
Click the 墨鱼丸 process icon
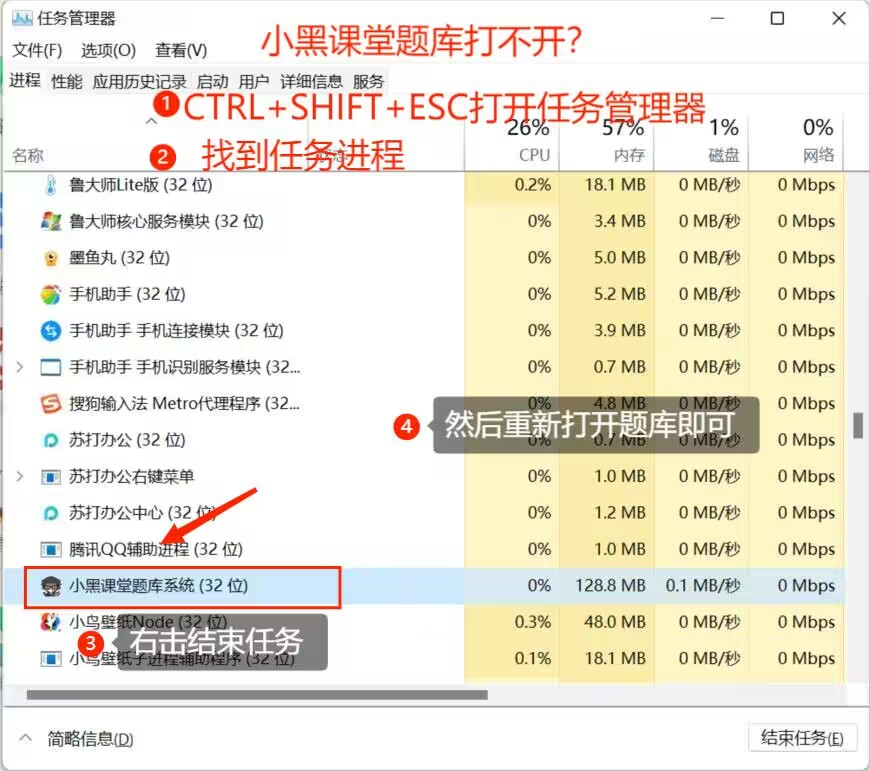51,258
